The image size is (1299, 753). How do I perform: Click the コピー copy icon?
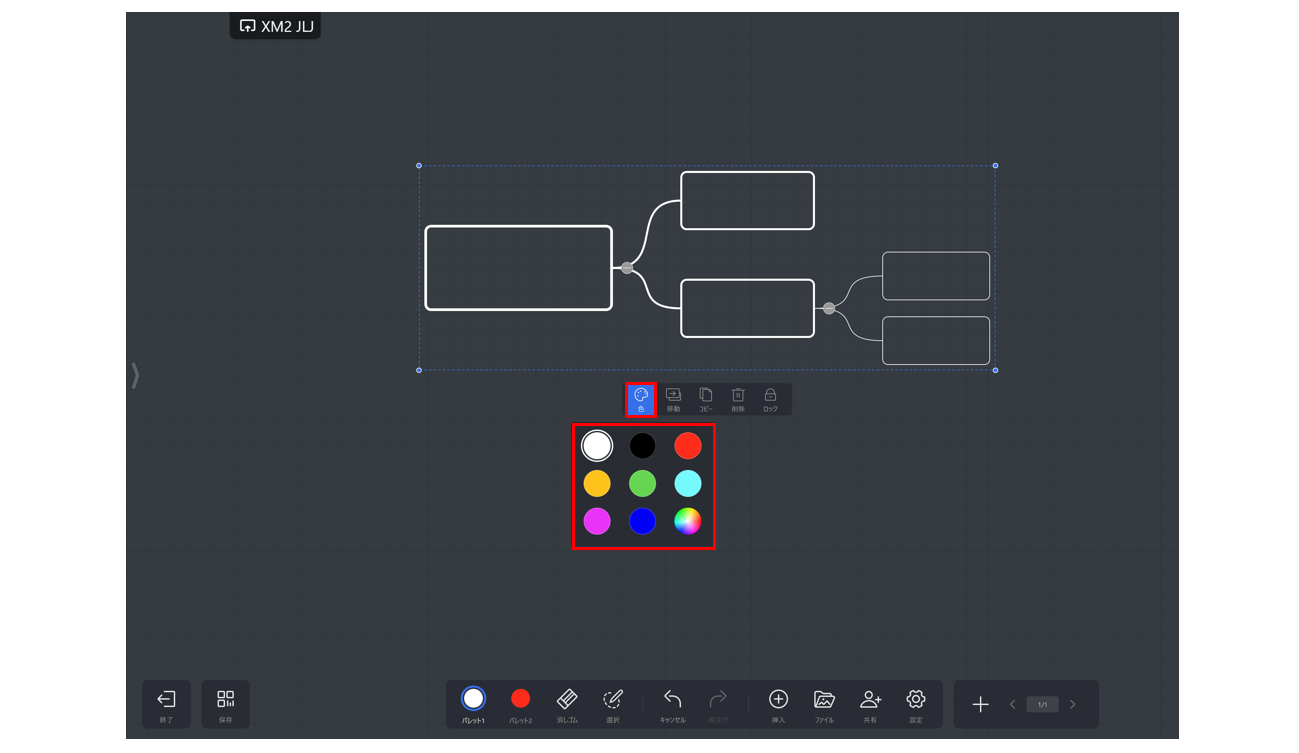coord(706,399)
